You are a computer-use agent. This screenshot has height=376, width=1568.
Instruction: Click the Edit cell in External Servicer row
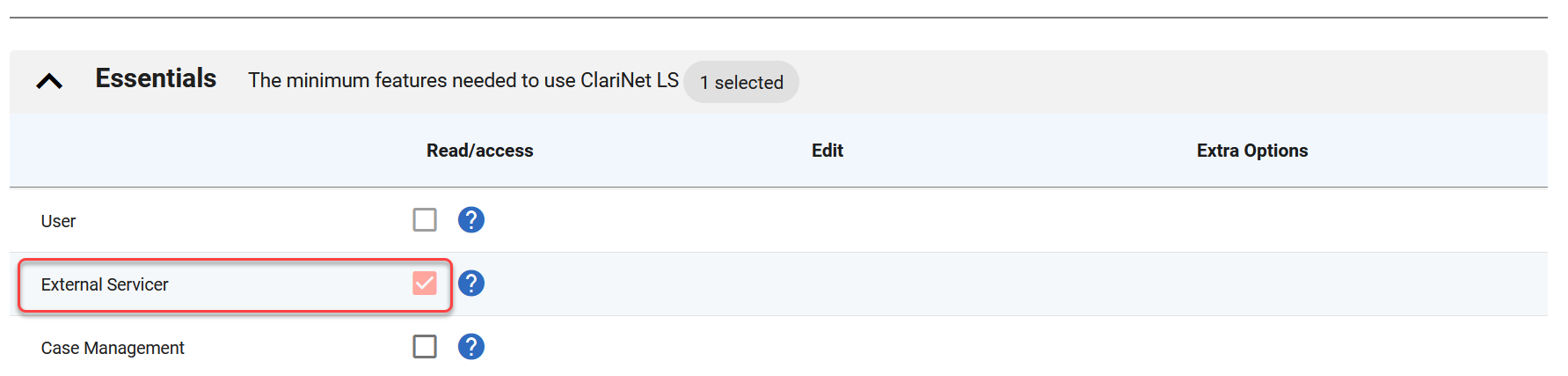827,284
